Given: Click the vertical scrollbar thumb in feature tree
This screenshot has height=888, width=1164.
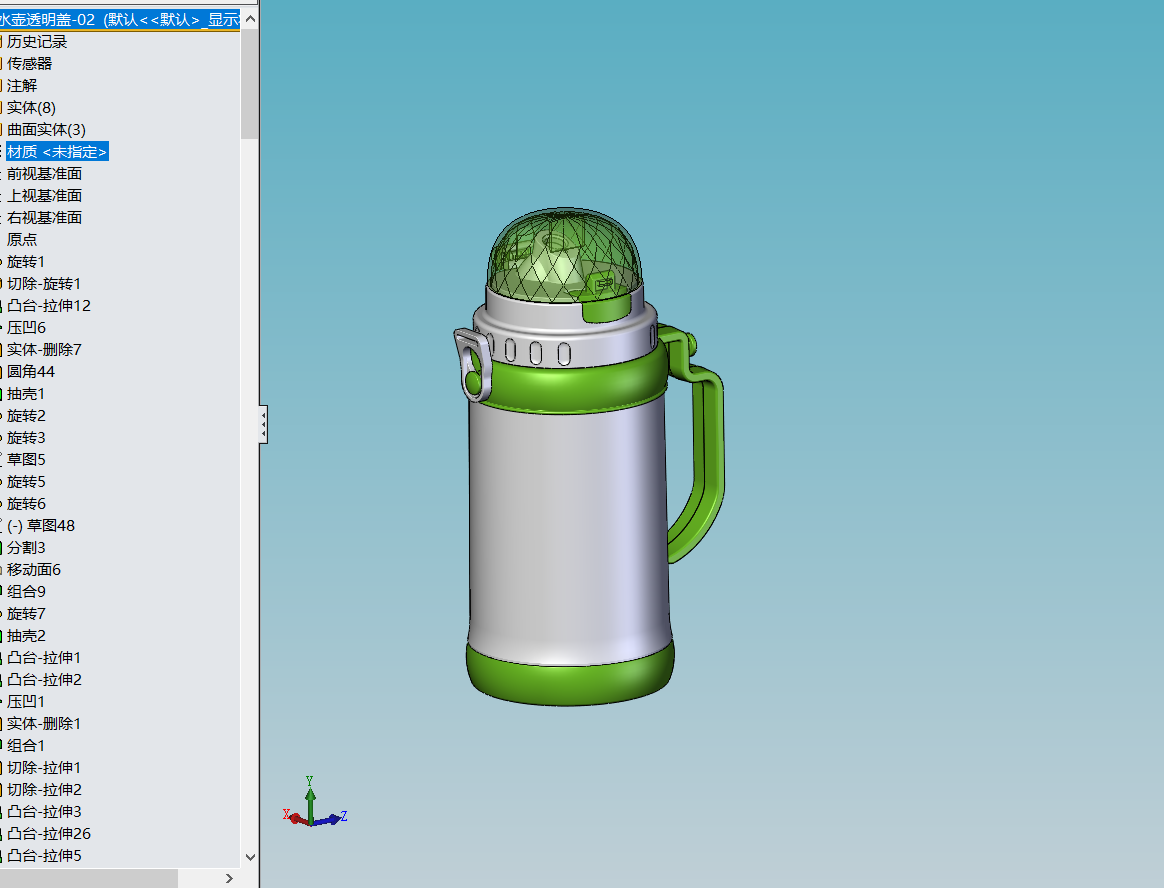Looking at the screenshot, I should tap(250, 84).
